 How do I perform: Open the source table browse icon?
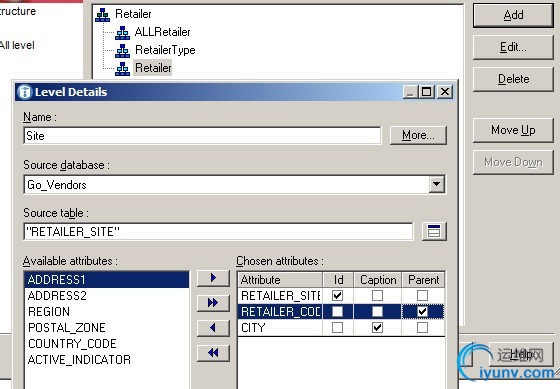point(434,231)
